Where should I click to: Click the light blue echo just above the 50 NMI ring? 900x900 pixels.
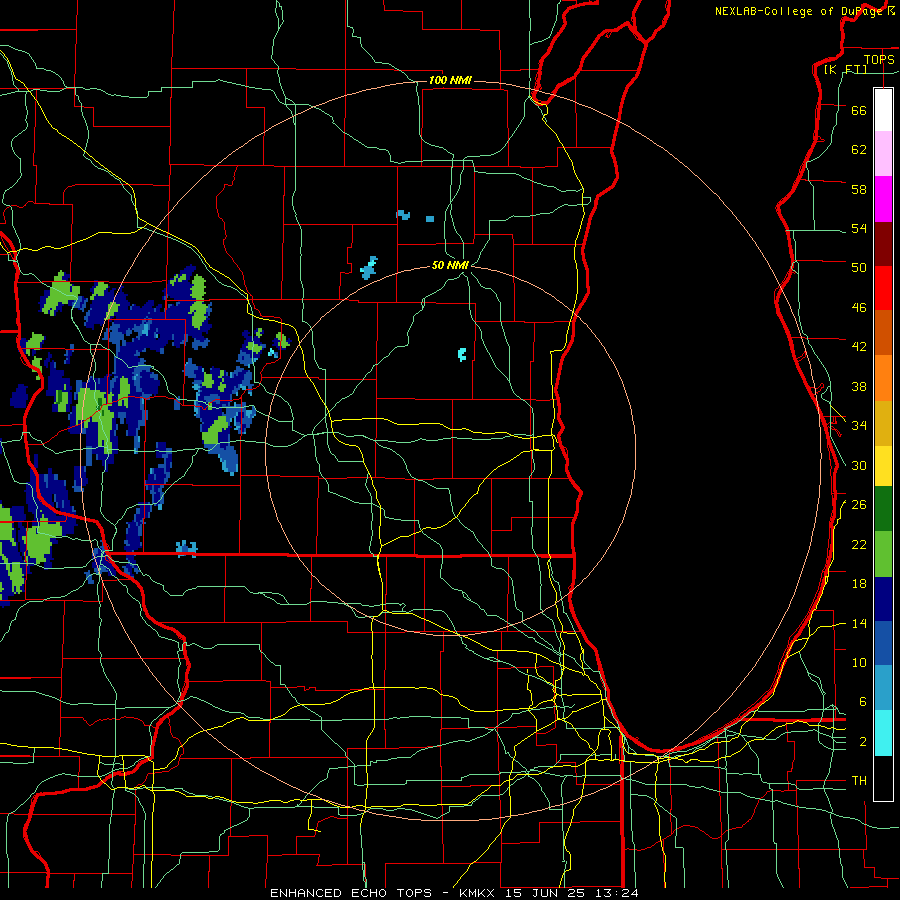[369, 268]
